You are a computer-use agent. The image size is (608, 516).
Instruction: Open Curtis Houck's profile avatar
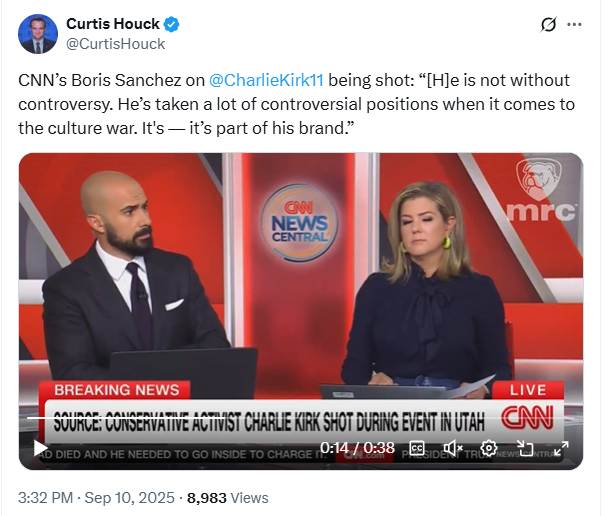click(x=38, y=34)
